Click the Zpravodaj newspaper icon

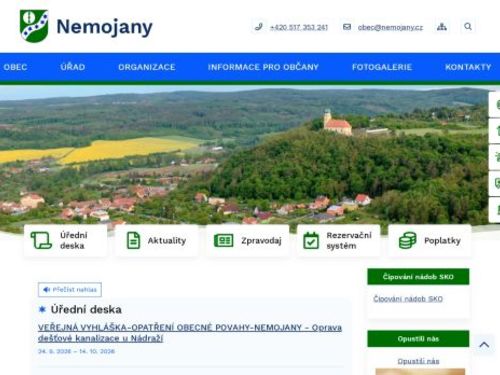[x=223, y=240]
